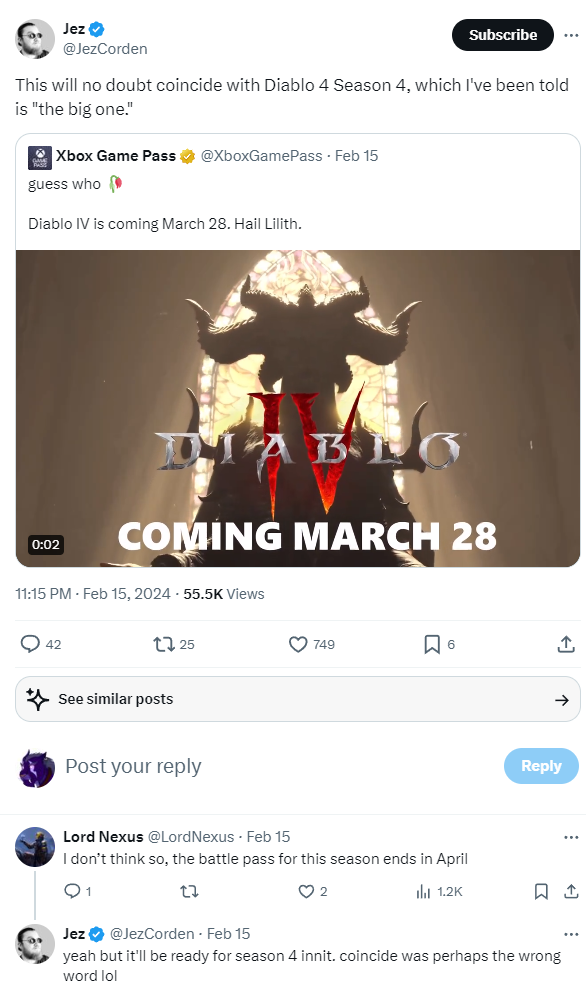
Task: Open more options menu beside Subscribe
Action: (x=571, y=35)
